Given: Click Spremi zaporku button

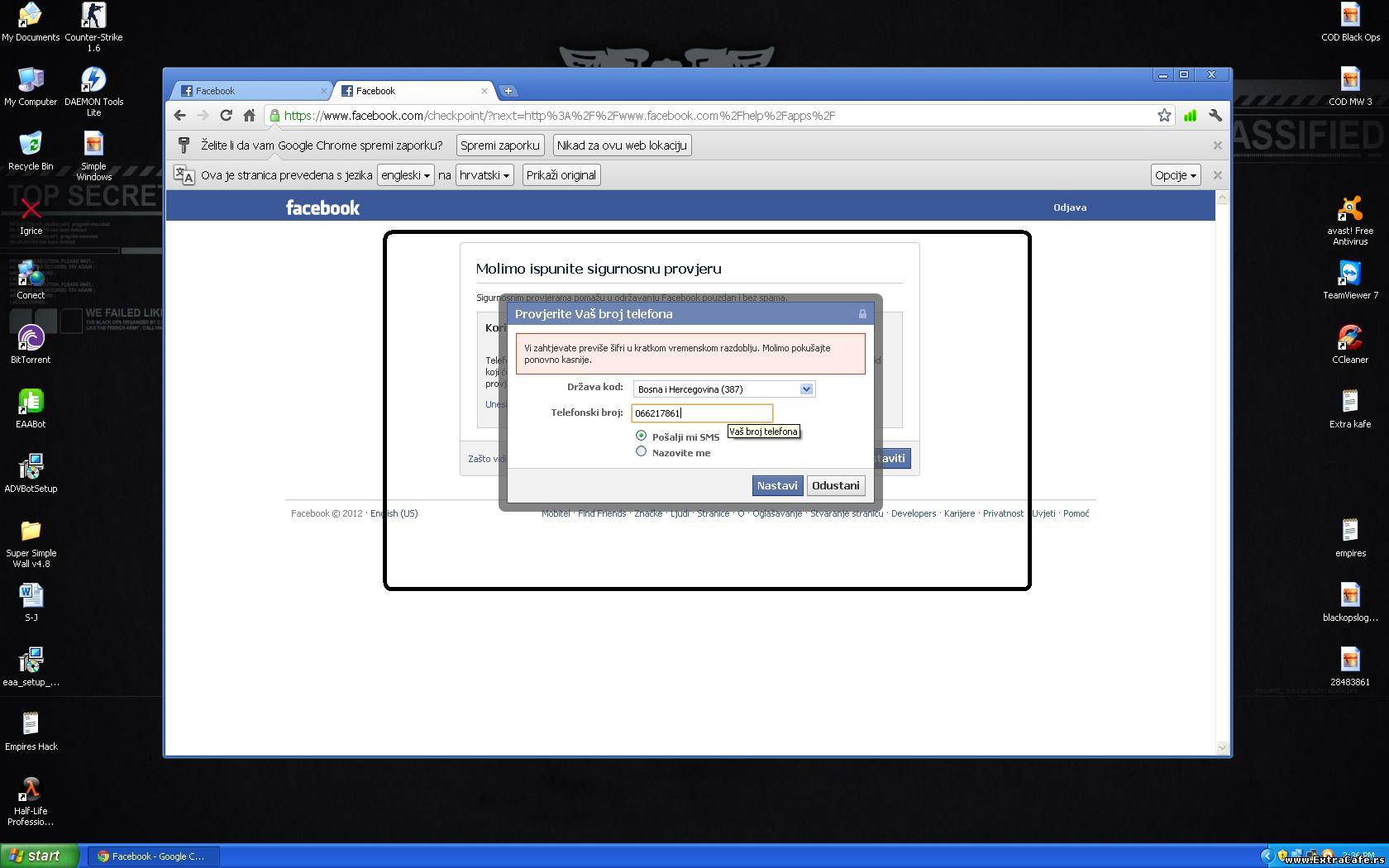Looking at the screenshot, I should pyautogui.click(x=500, y=145).
